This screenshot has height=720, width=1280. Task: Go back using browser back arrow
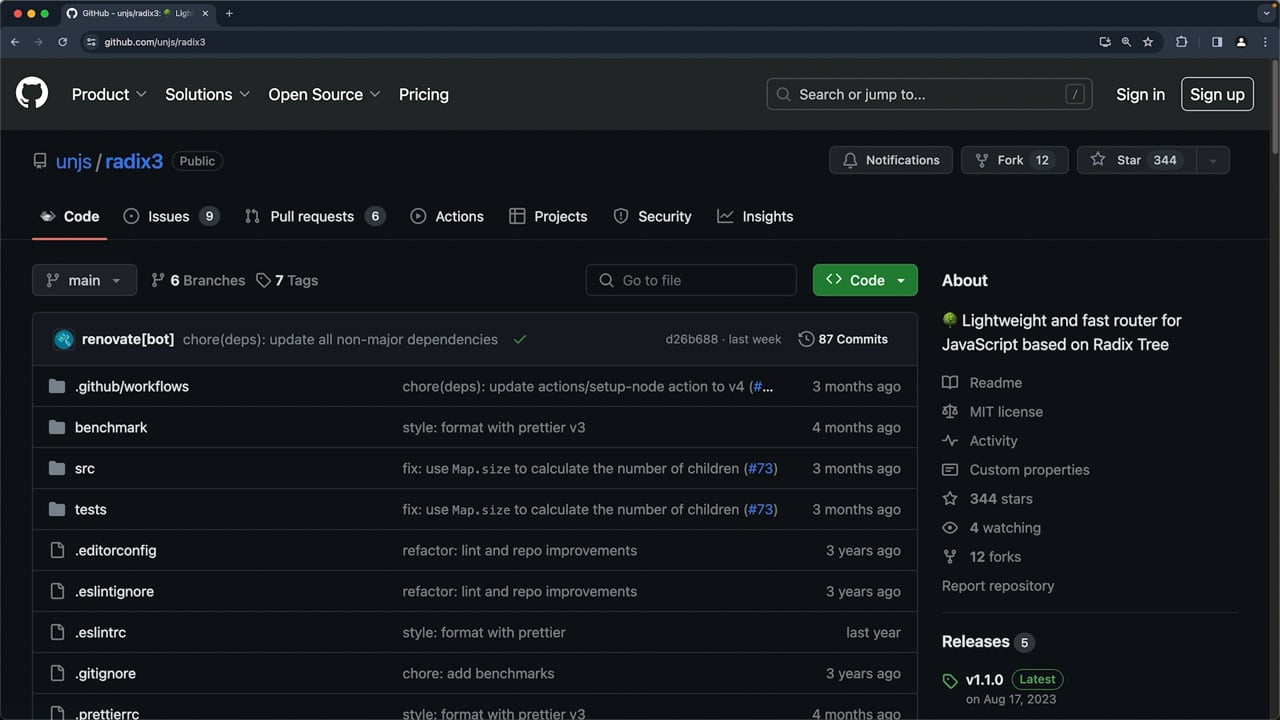coord(15,42)
